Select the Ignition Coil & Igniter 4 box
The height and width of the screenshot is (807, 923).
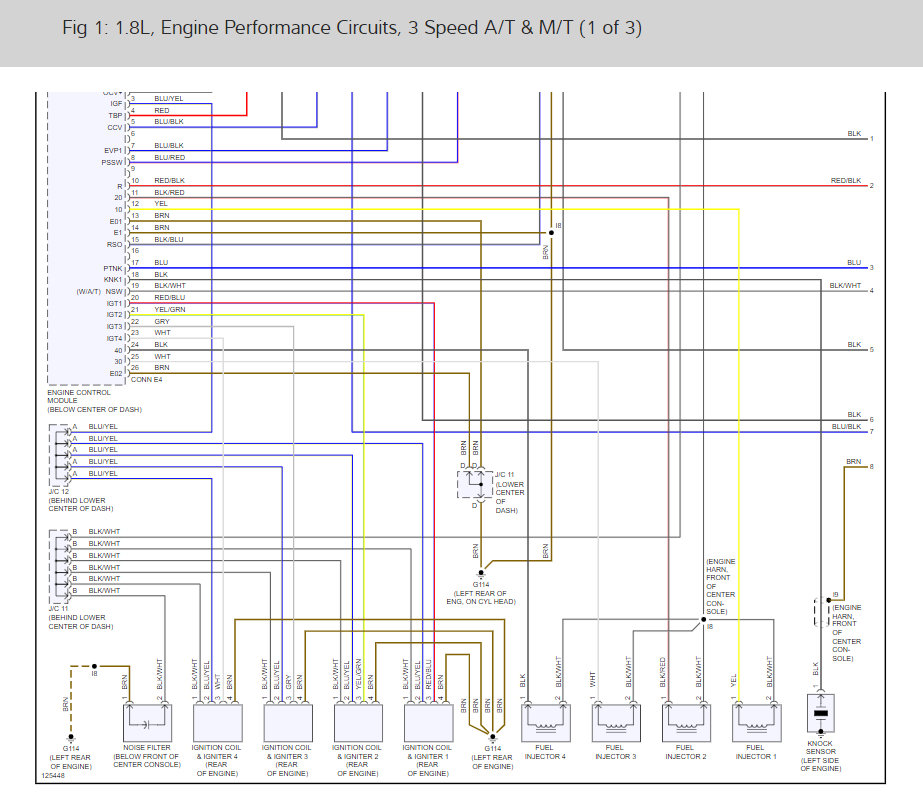tap(217, 722)
